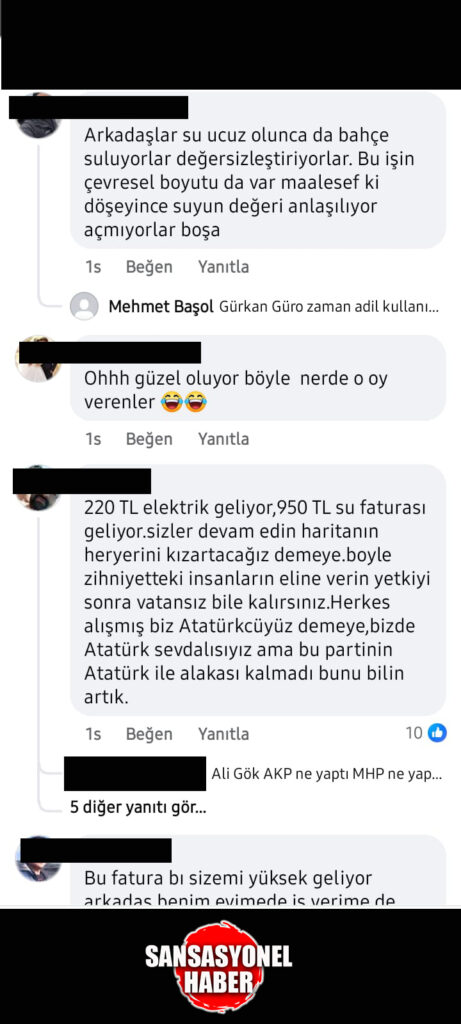Screen dimensions: 461x1024
Task: Like the '220 TL elektrik geliyor' comment
Action: pos(149,734)
